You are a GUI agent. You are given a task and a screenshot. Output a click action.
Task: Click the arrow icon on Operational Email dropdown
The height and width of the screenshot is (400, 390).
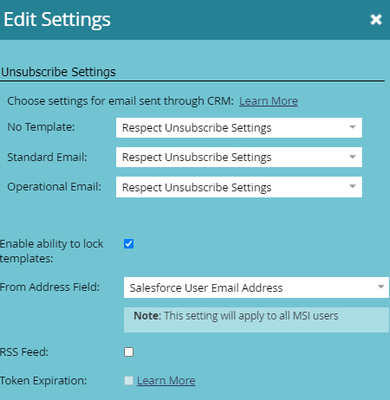[x=352, y=187]
